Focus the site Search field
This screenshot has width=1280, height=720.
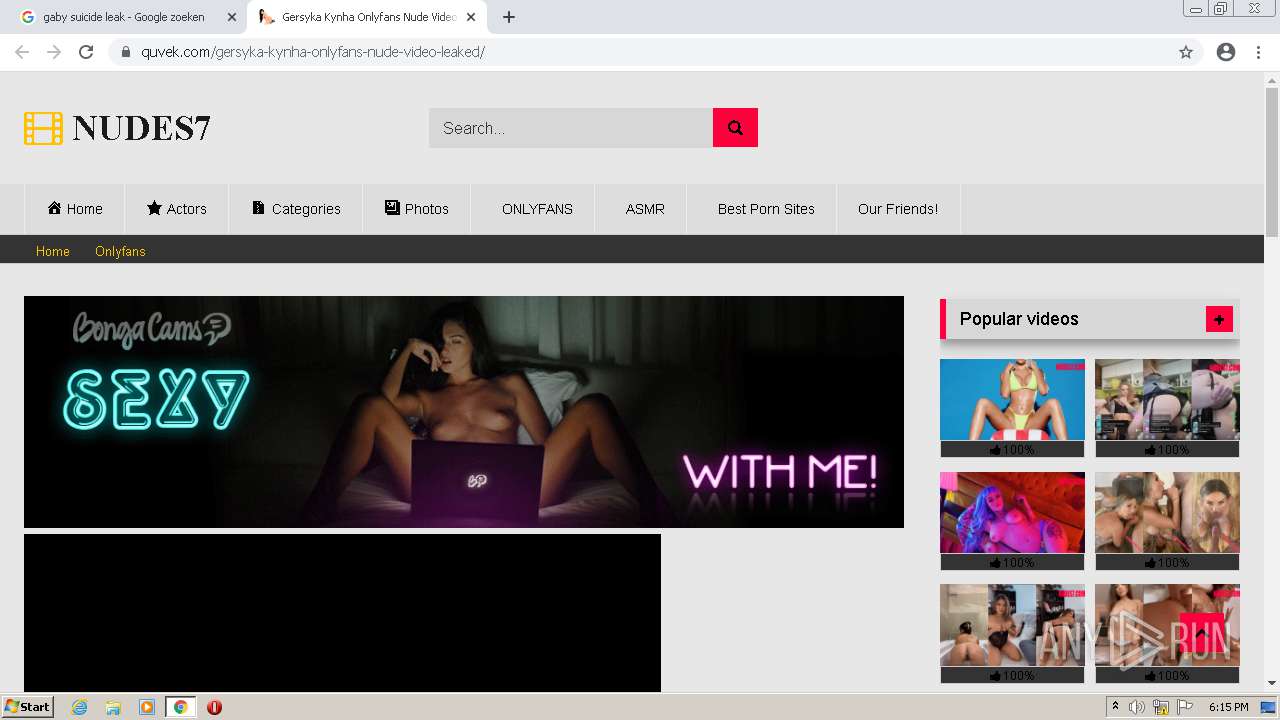(570, 128)
